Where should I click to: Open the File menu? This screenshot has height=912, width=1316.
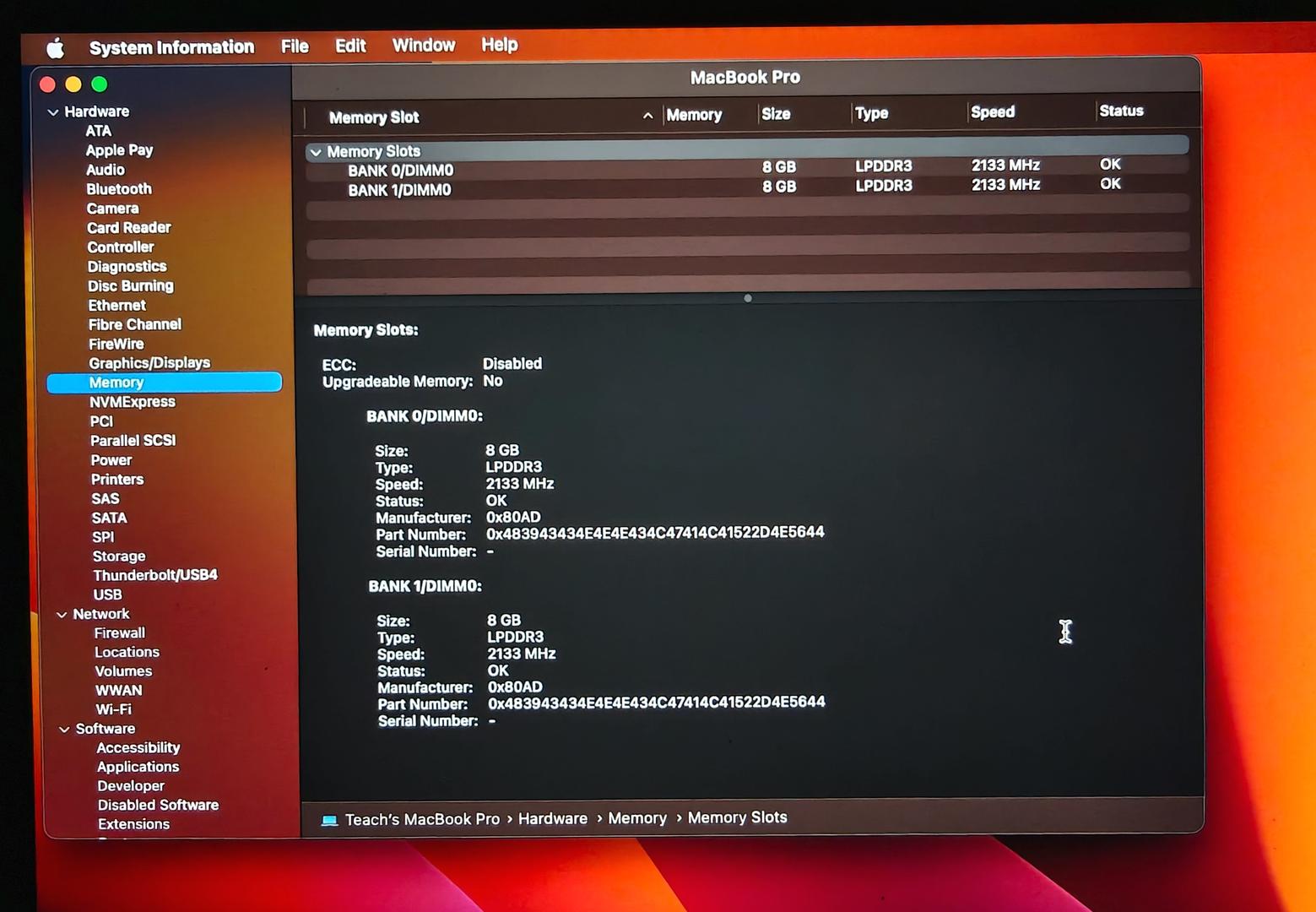coord(295,46)
